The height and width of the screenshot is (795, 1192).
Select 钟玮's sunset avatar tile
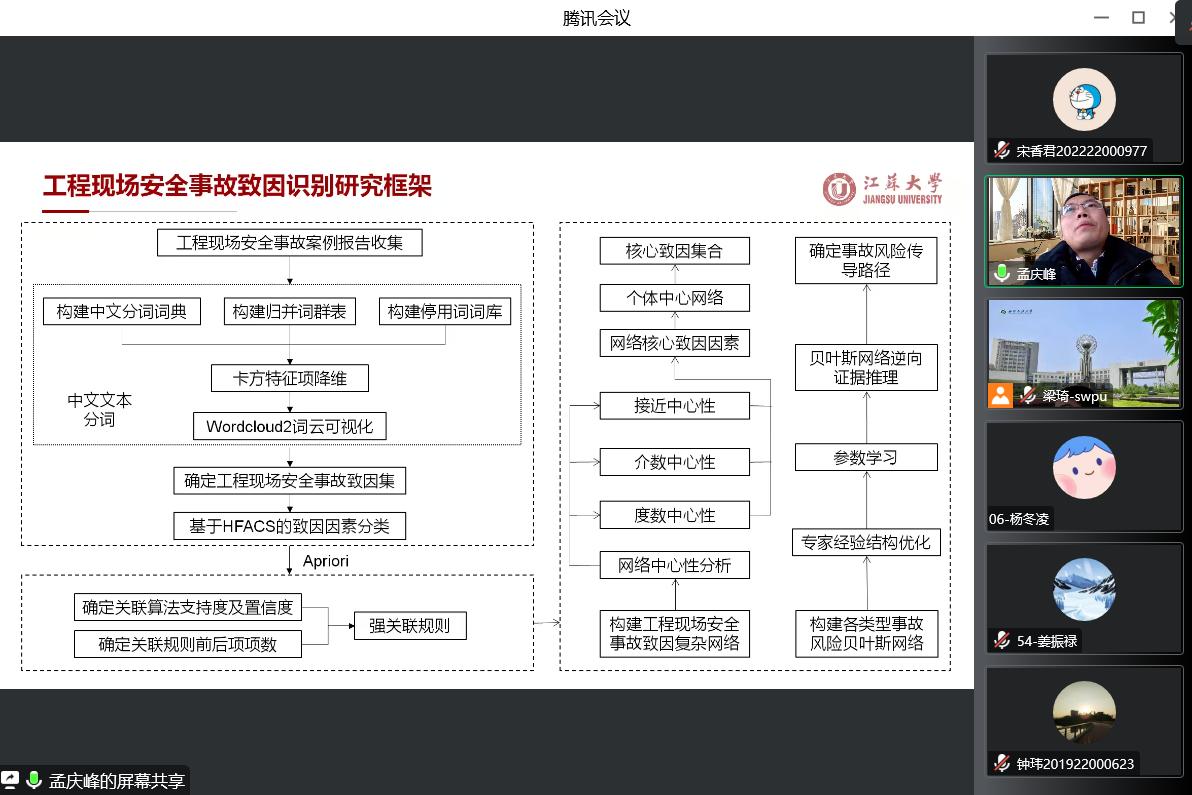(x=1084, y=713)
